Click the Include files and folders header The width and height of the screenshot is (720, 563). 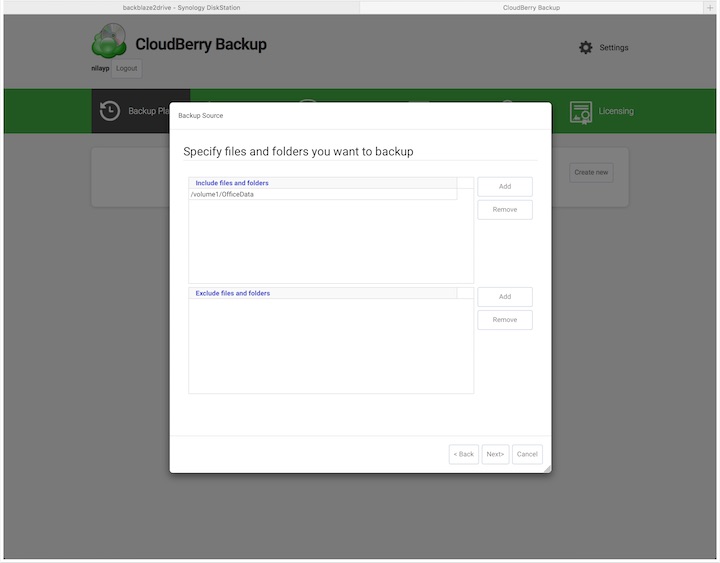pyautogui.click(x=323, y=183)
